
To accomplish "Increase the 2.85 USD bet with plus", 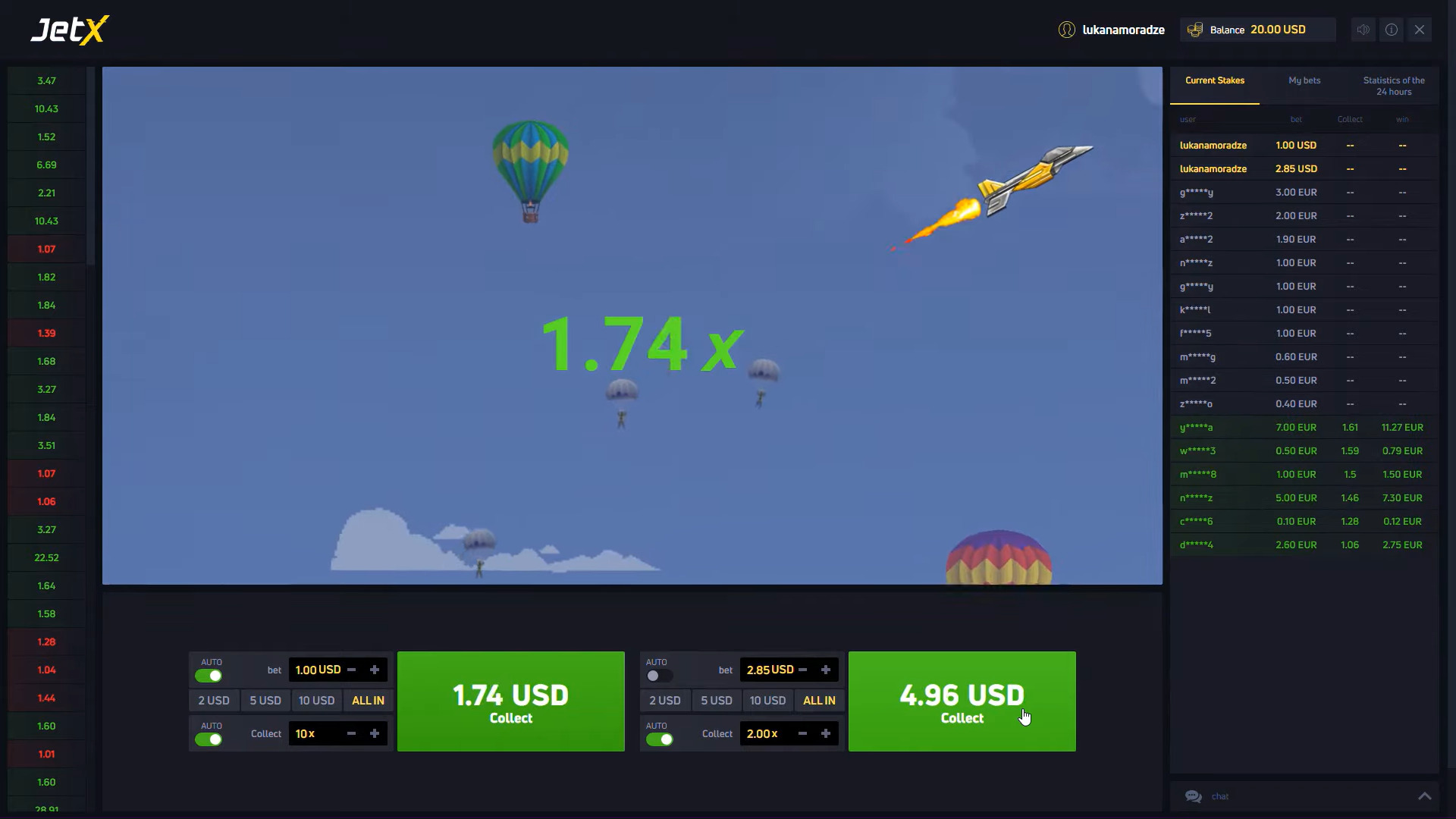I will pos(826,670).
